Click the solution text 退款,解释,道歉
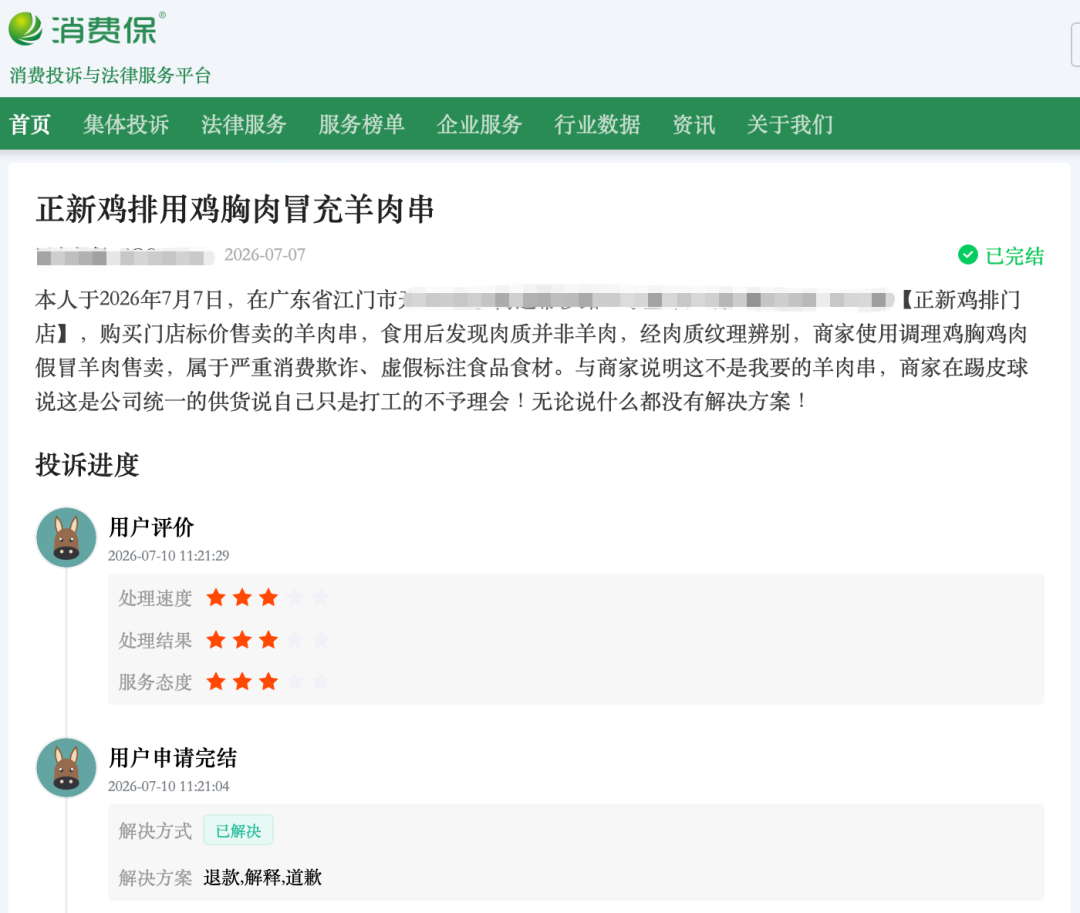Viewport: 1080px width, 913px height. pos(262,877)
